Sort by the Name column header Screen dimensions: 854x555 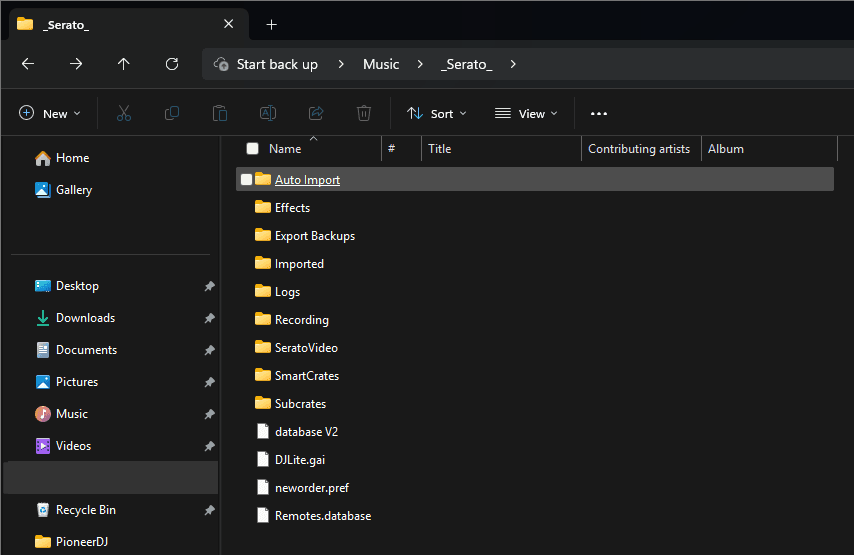[x=285, y=149]
